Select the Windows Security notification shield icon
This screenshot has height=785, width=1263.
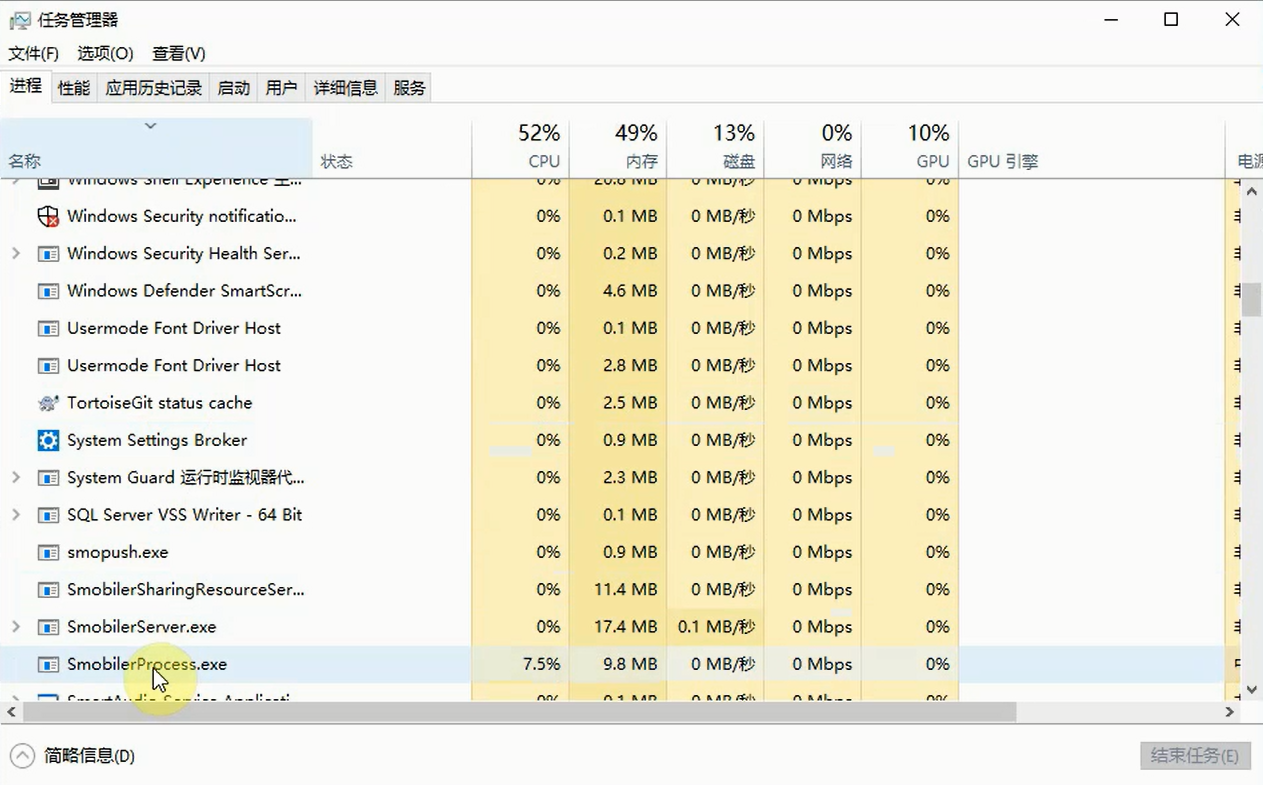48,216
